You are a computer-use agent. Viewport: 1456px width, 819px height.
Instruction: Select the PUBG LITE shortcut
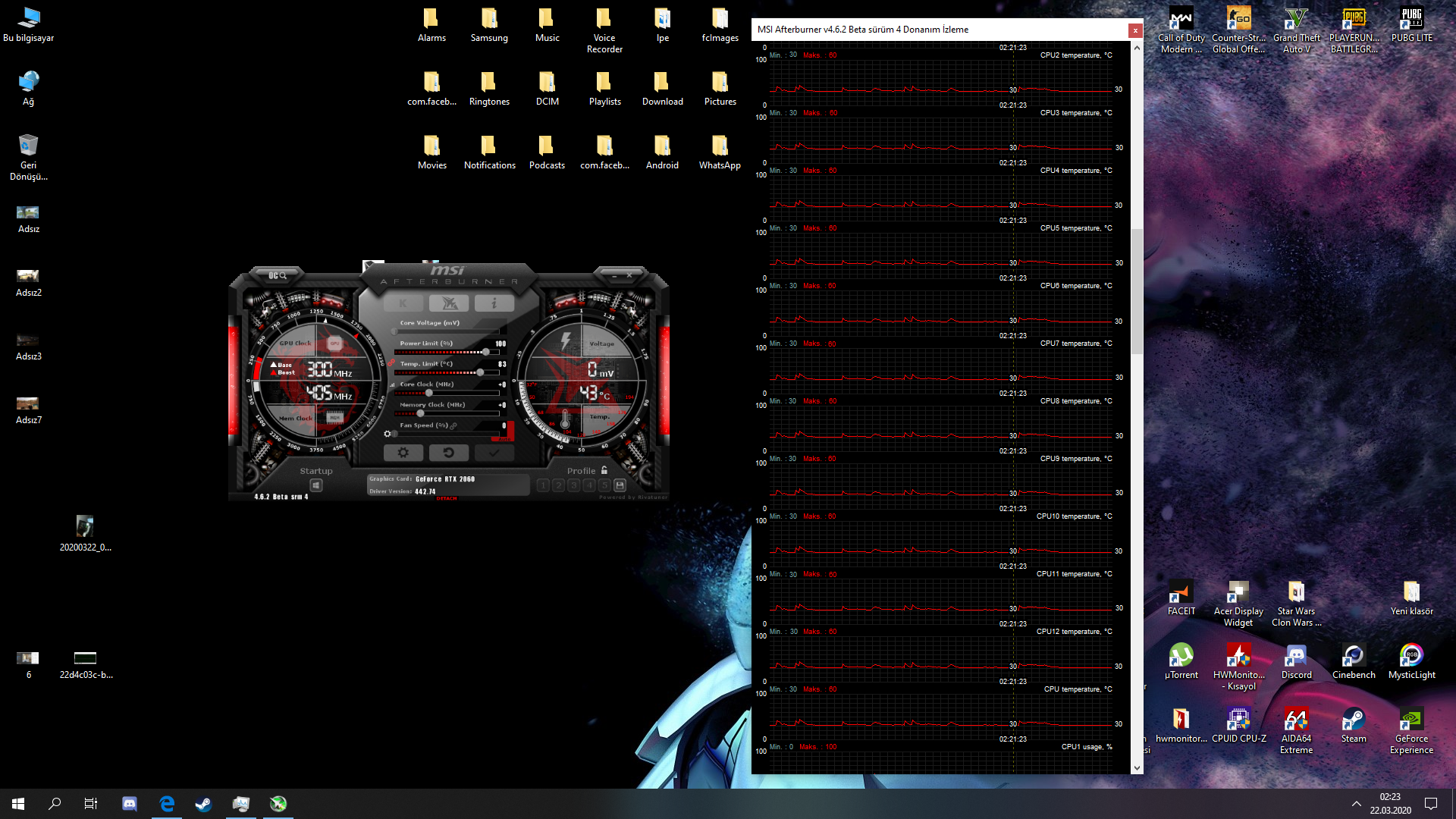pos(1411,24)
